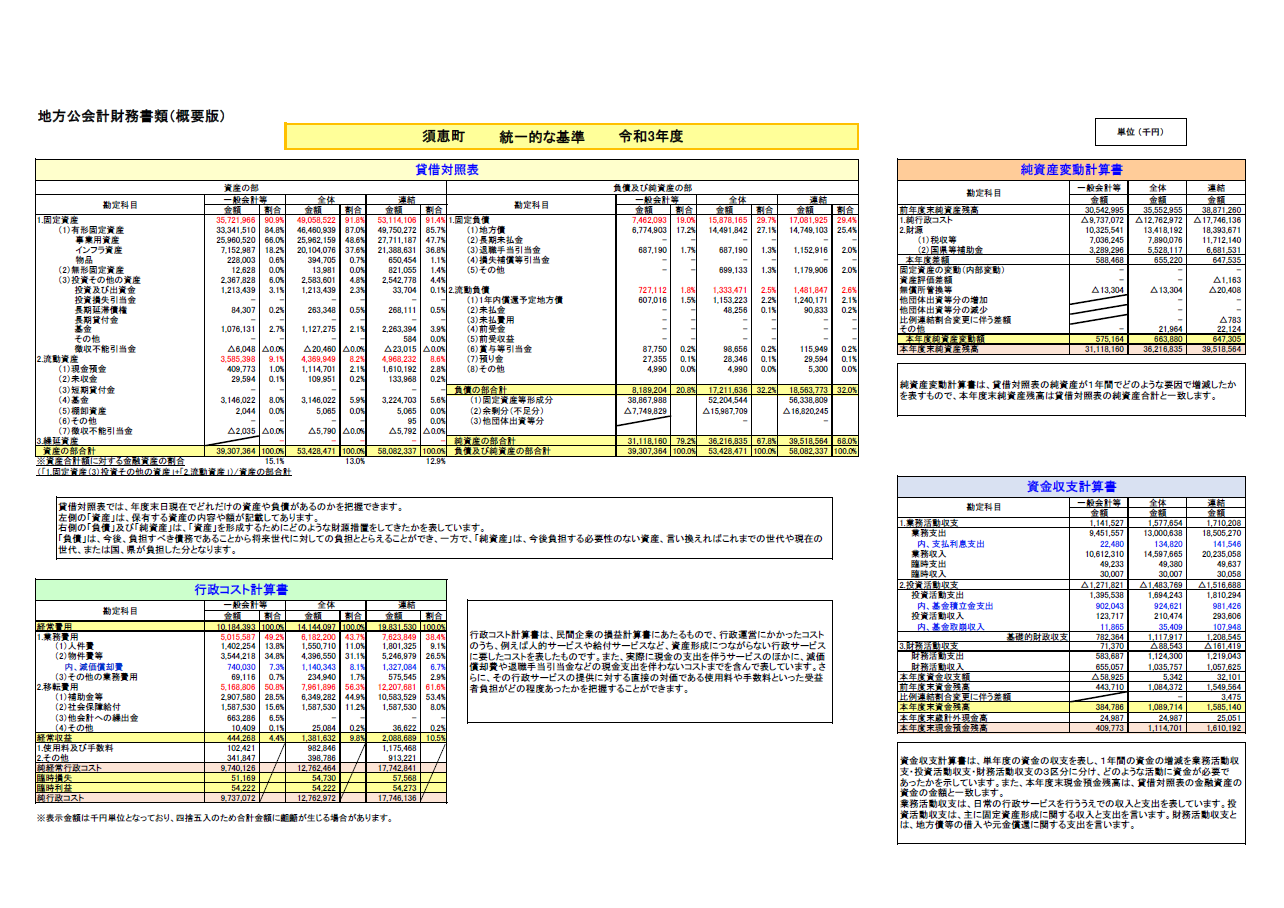Click the '資産評価差額' row label

(926, 280)
